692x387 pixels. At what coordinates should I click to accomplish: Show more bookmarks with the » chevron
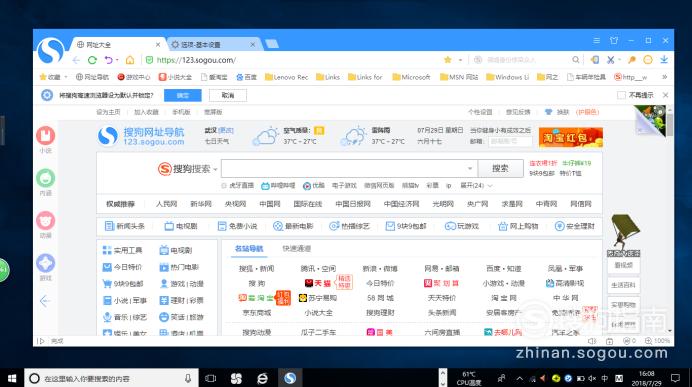pos(664,77)
